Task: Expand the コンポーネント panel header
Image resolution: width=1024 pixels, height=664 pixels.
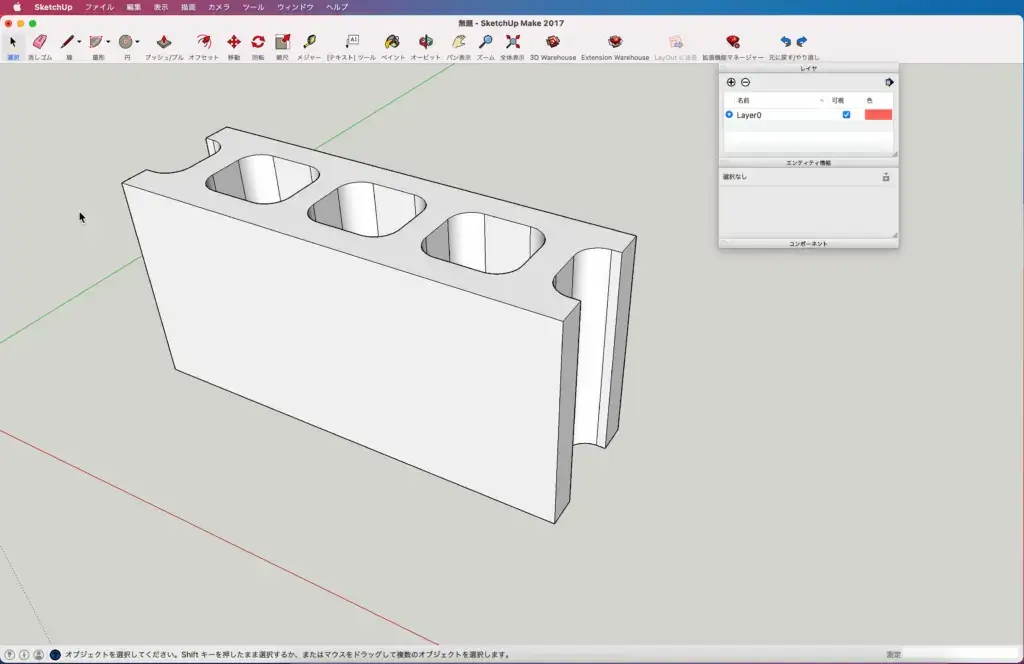Action: [808, 244]
